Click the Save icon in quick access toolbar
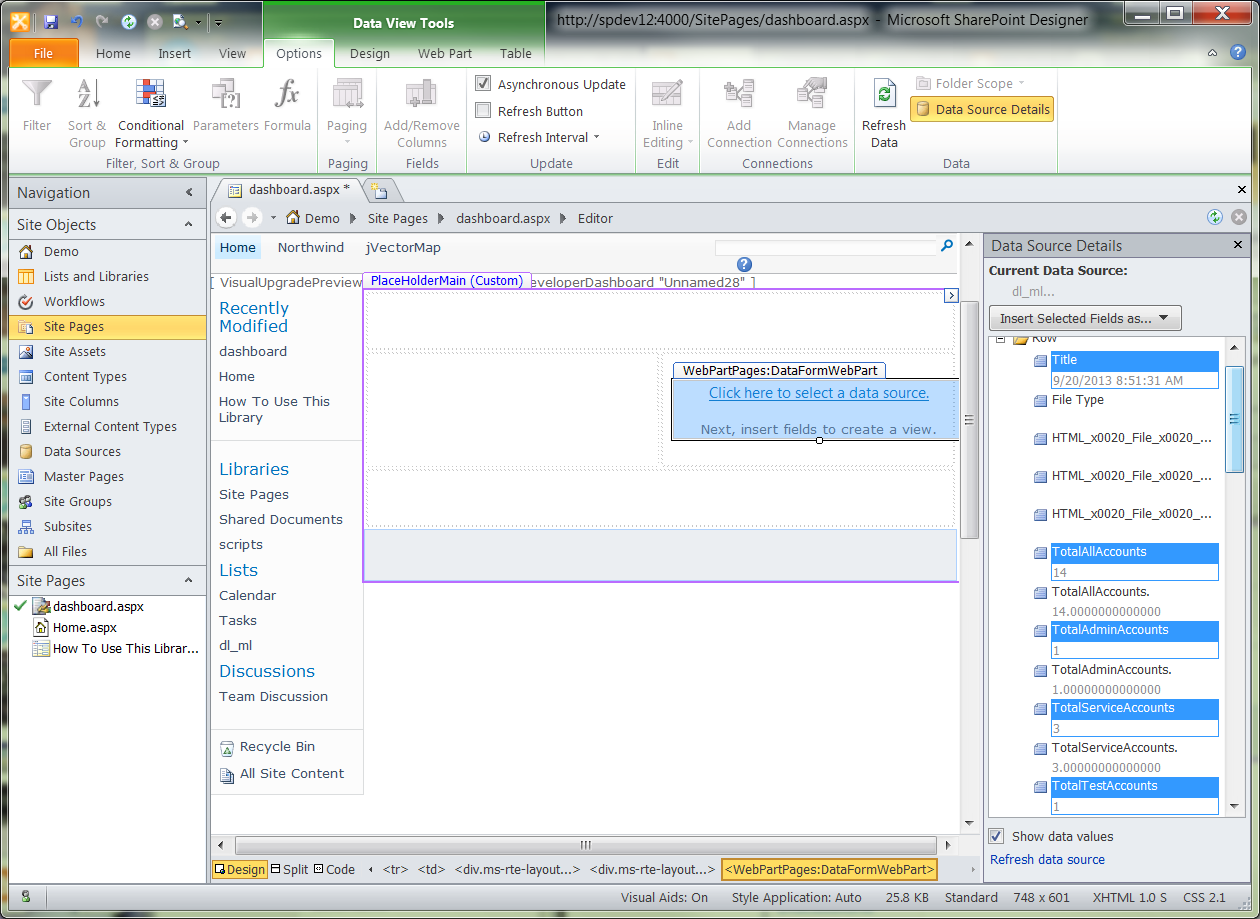Viewport: 1260px width, 919px height. [50, 21]
